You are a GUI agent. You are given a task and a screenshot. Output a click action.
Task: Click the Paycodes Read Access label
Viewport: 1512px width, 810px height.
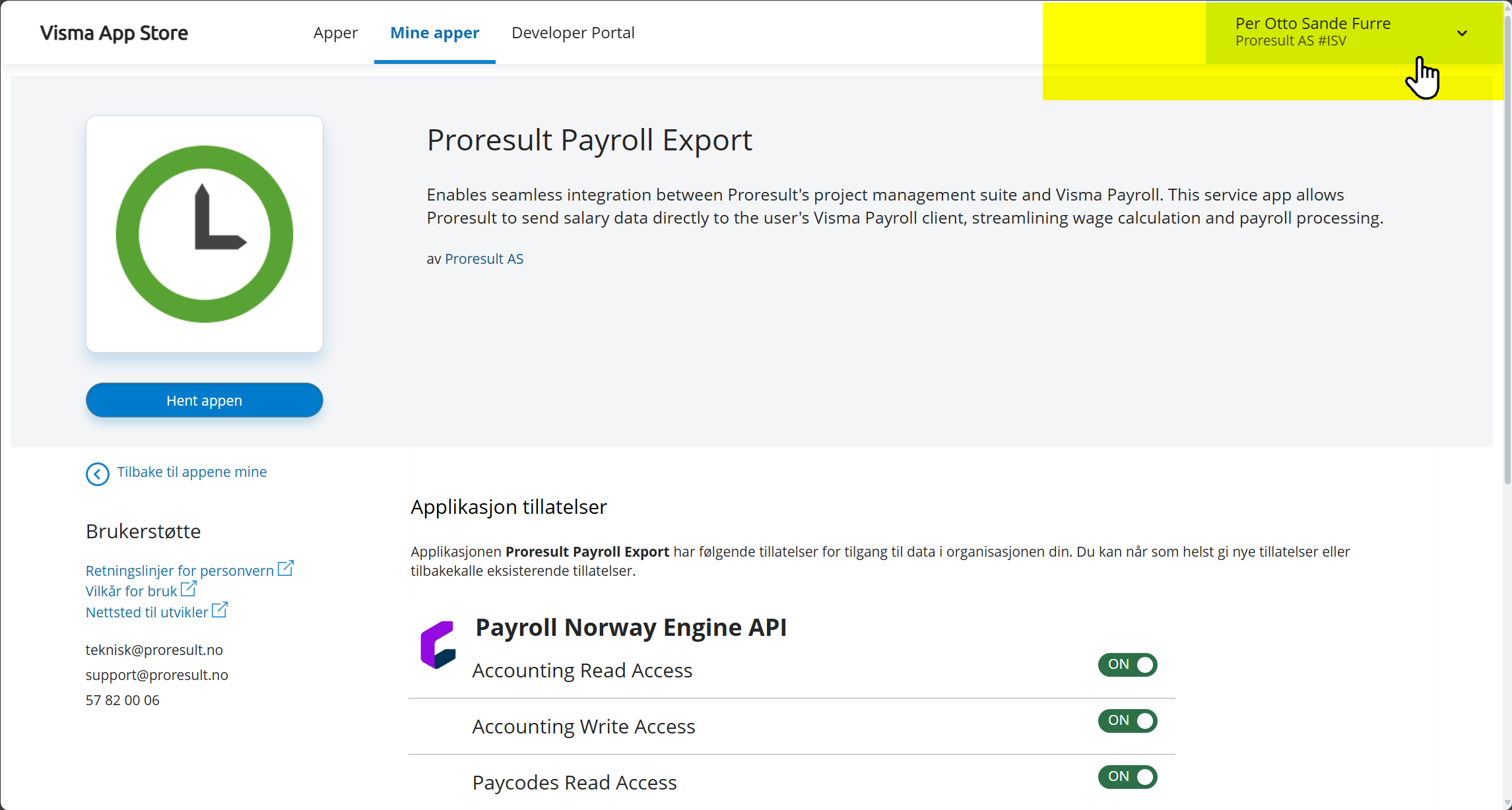(574, 782)
